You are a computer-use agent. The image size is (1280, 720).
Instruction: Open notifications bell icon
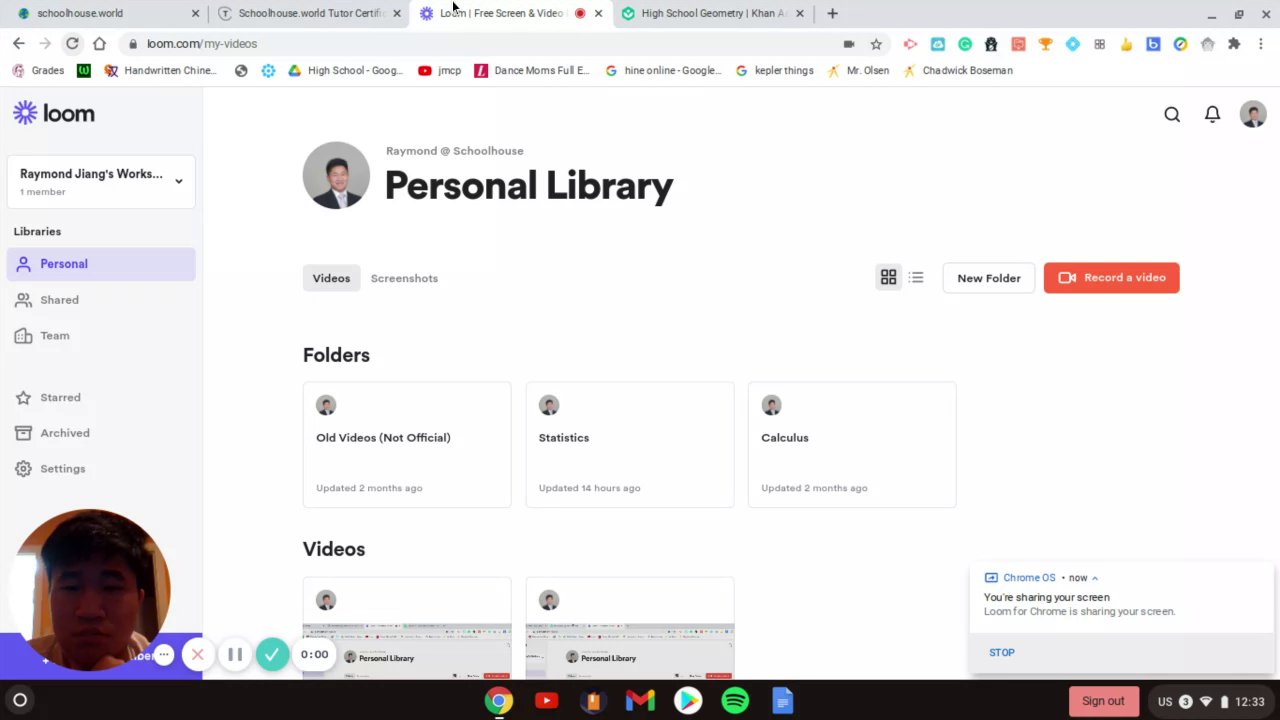[1212, 114]
